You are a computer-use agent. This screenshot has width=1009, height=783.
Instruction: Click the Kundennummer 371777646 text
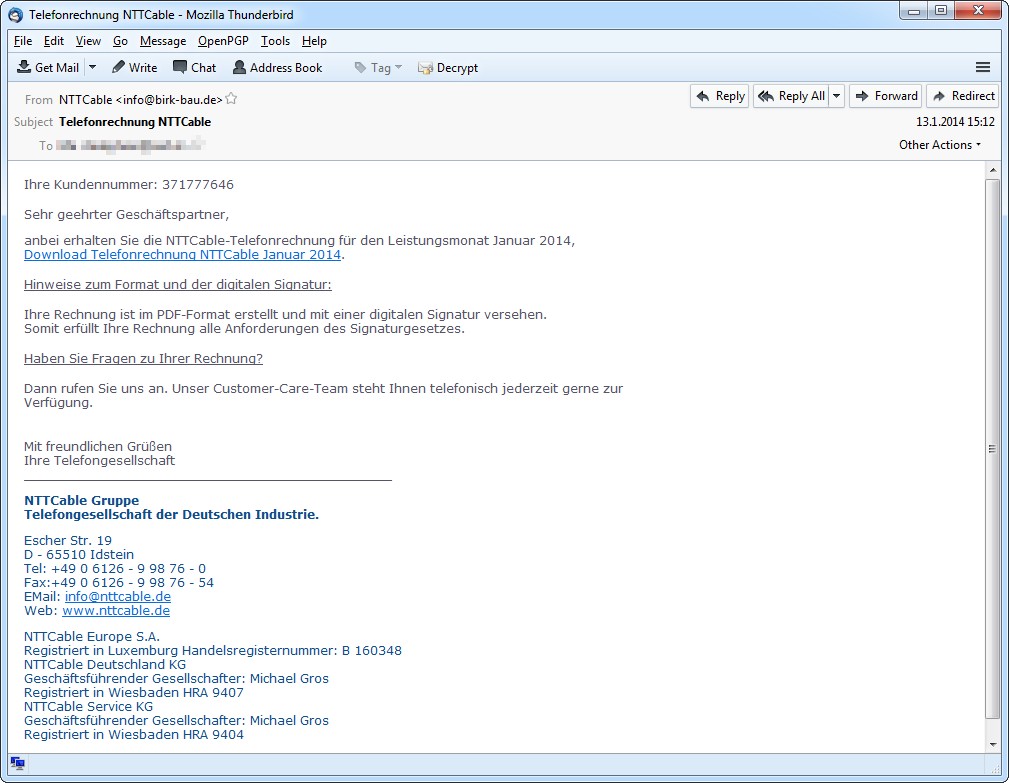(x=129, y=185)
